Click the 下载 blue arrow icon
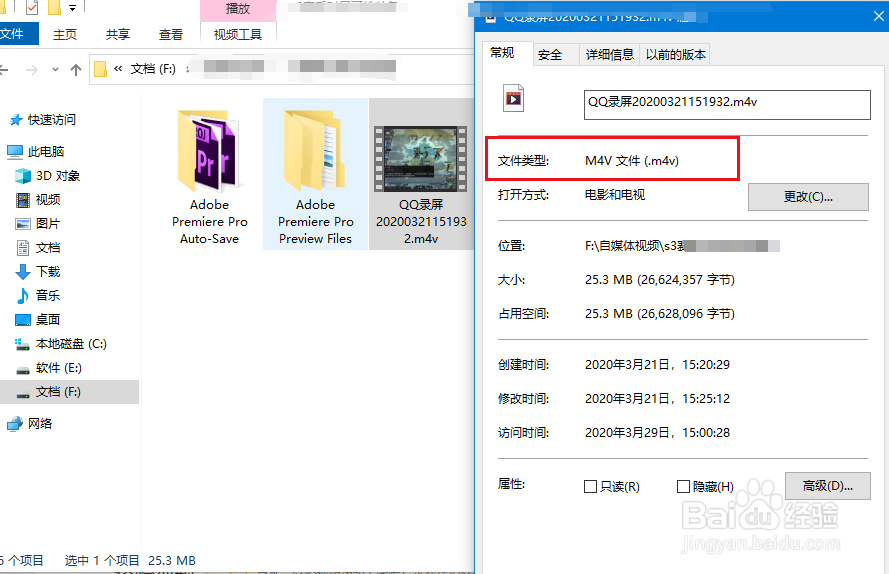The image size is (889, 574). (23, 272)
